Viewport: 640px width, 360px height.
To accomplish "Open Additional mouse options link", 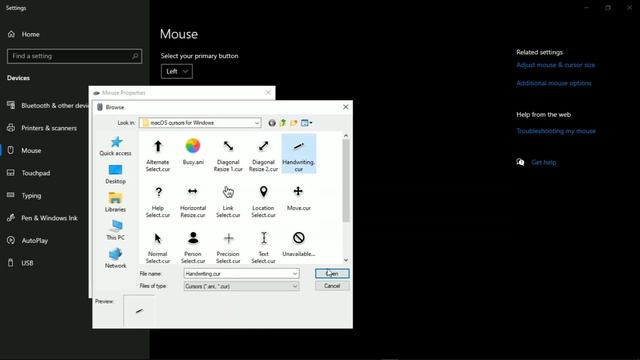I will 553,83.
